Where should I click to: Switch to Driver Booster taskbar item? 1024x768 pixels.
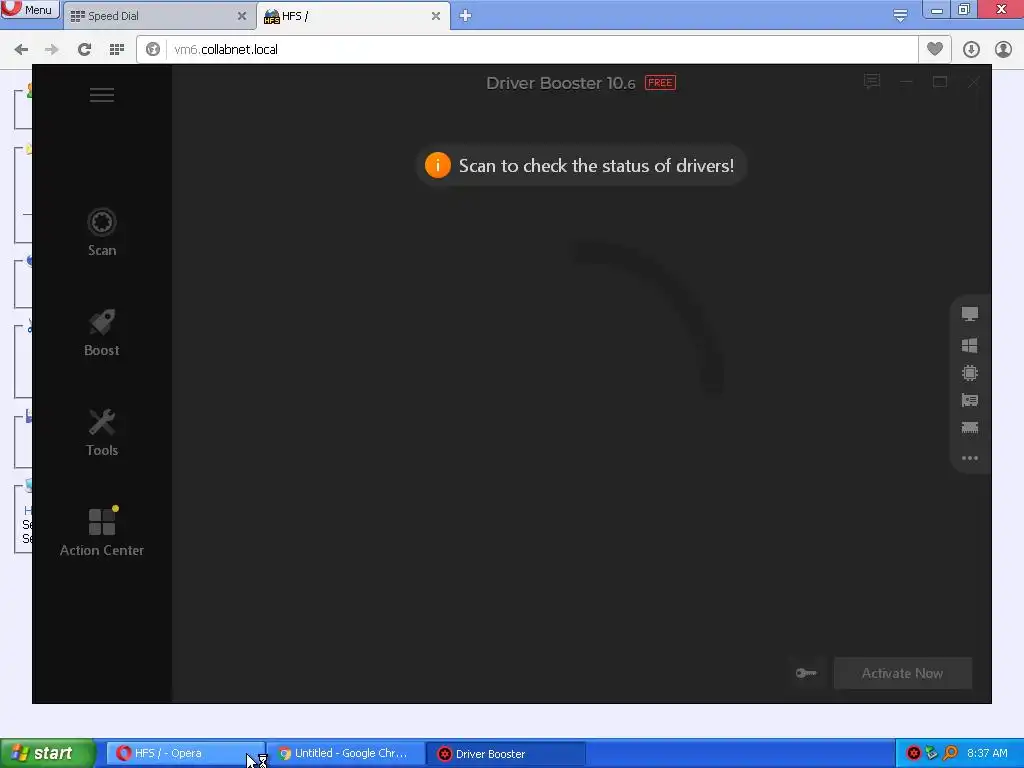coord(507,754)
